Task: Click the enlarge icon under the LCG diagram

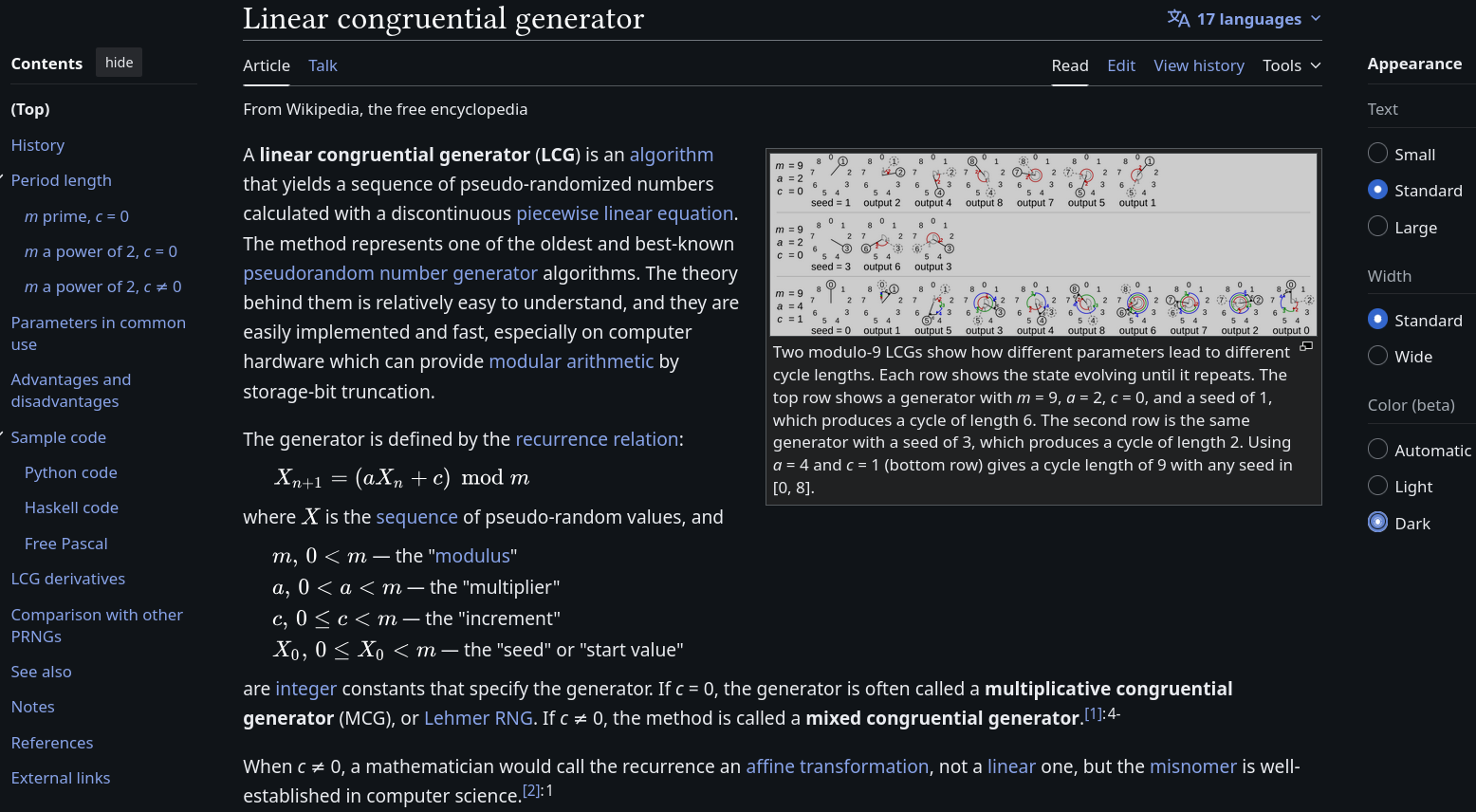Action: point(1306,347)
